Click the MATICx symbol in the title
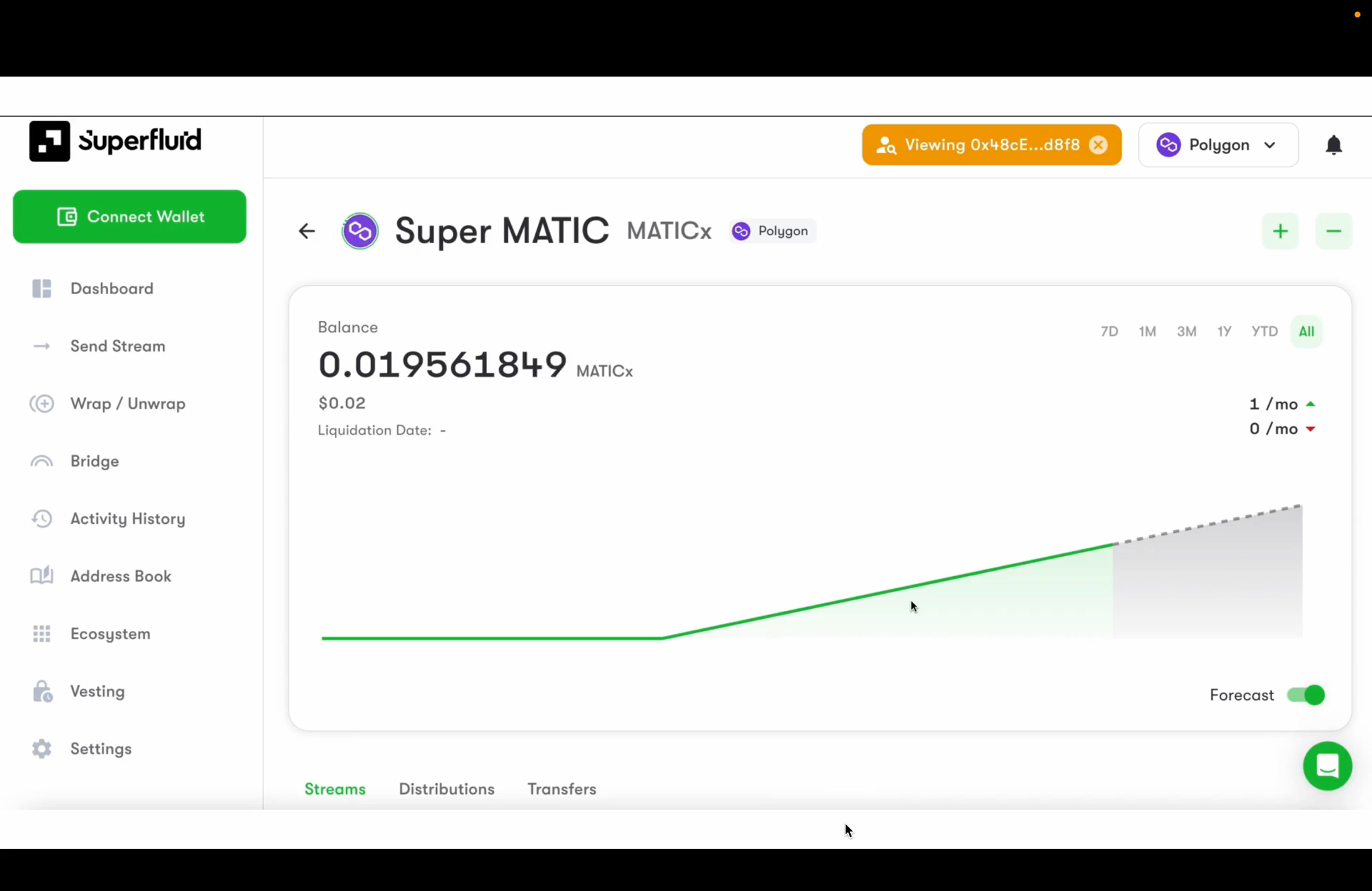This screenshot has width=1372, height=891. coord(669,231)
